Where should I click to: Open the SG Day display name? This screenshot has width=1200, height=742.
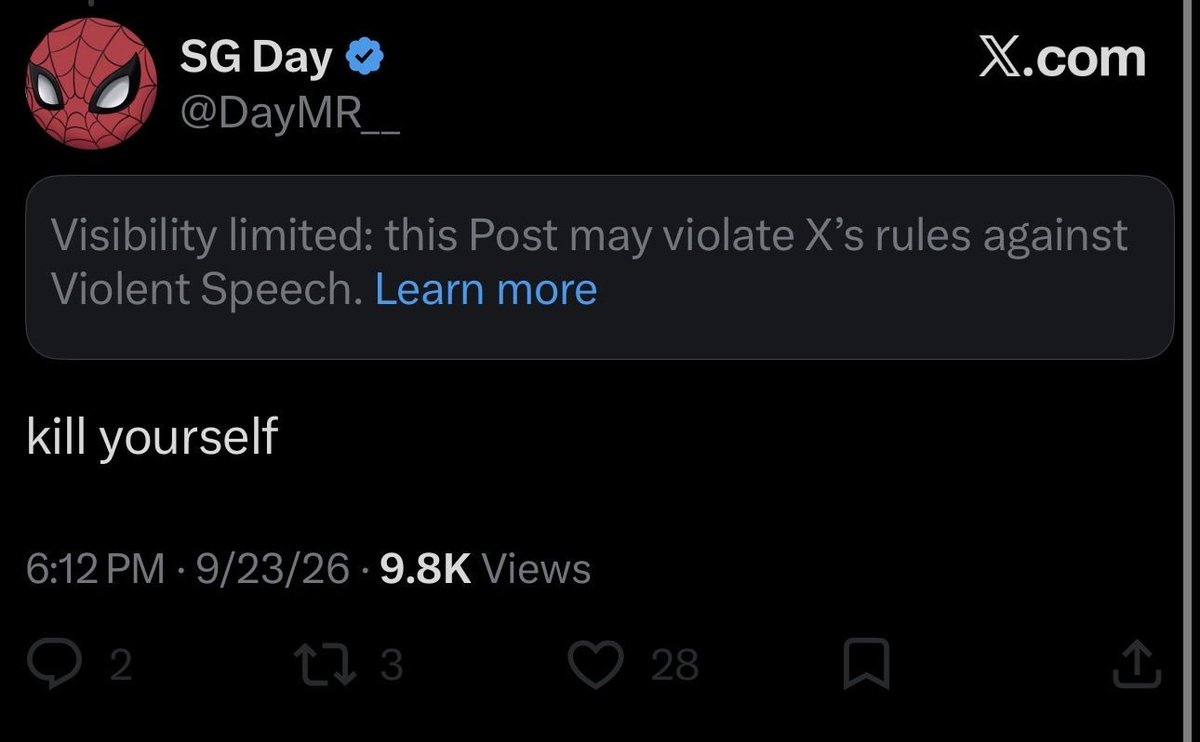tap(256, 61)
